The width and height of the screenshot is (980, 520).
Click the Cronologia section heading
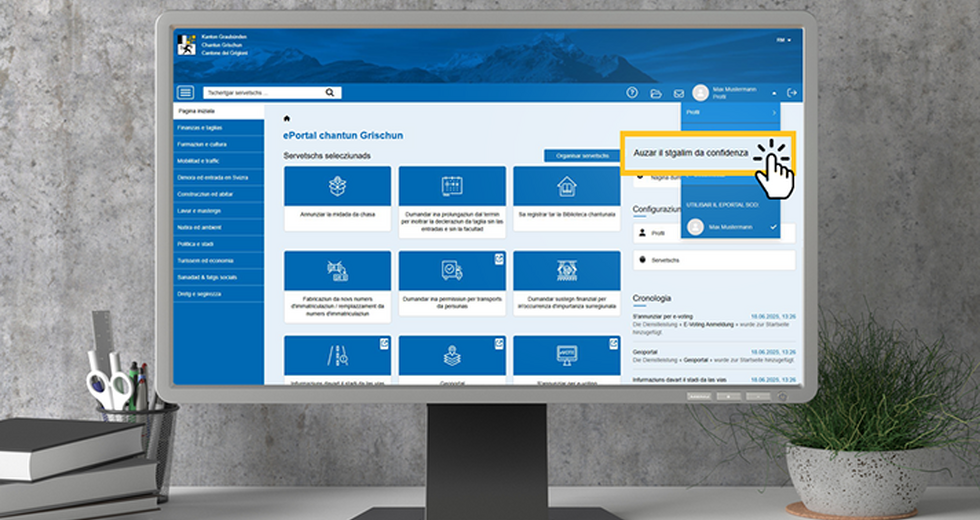651,298
